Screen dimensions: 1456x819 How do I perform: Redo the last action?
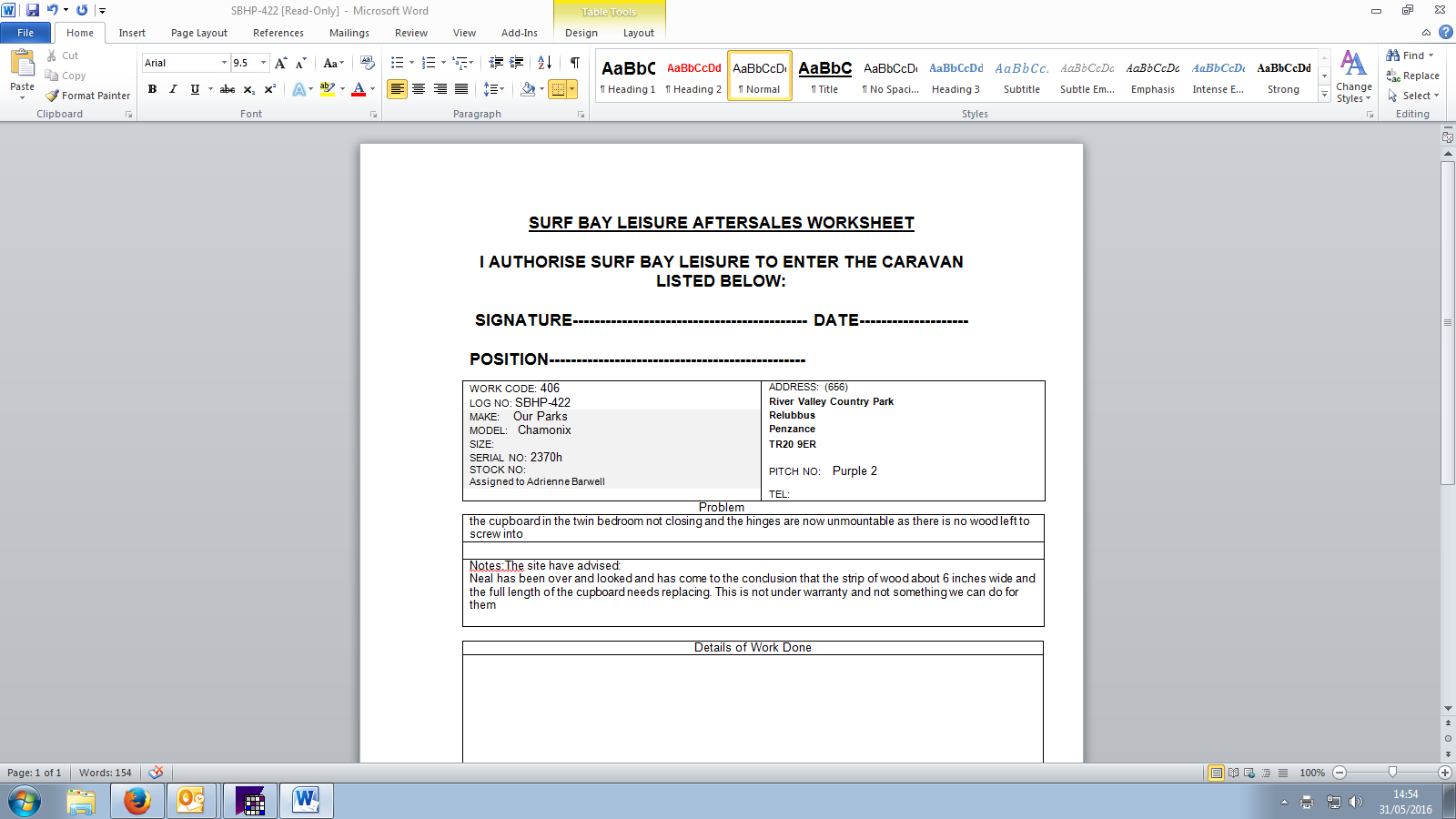[82, 10]
